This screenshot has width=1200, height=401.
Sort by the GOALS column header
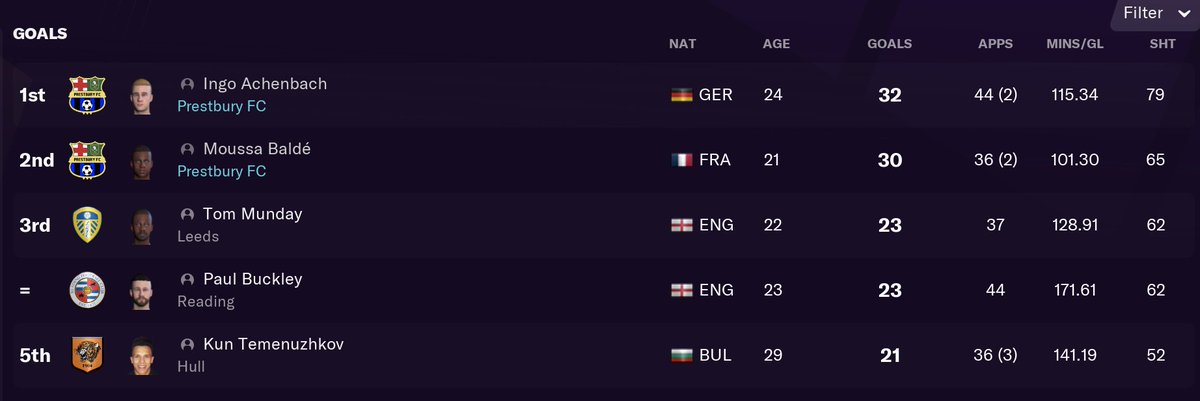889,44
